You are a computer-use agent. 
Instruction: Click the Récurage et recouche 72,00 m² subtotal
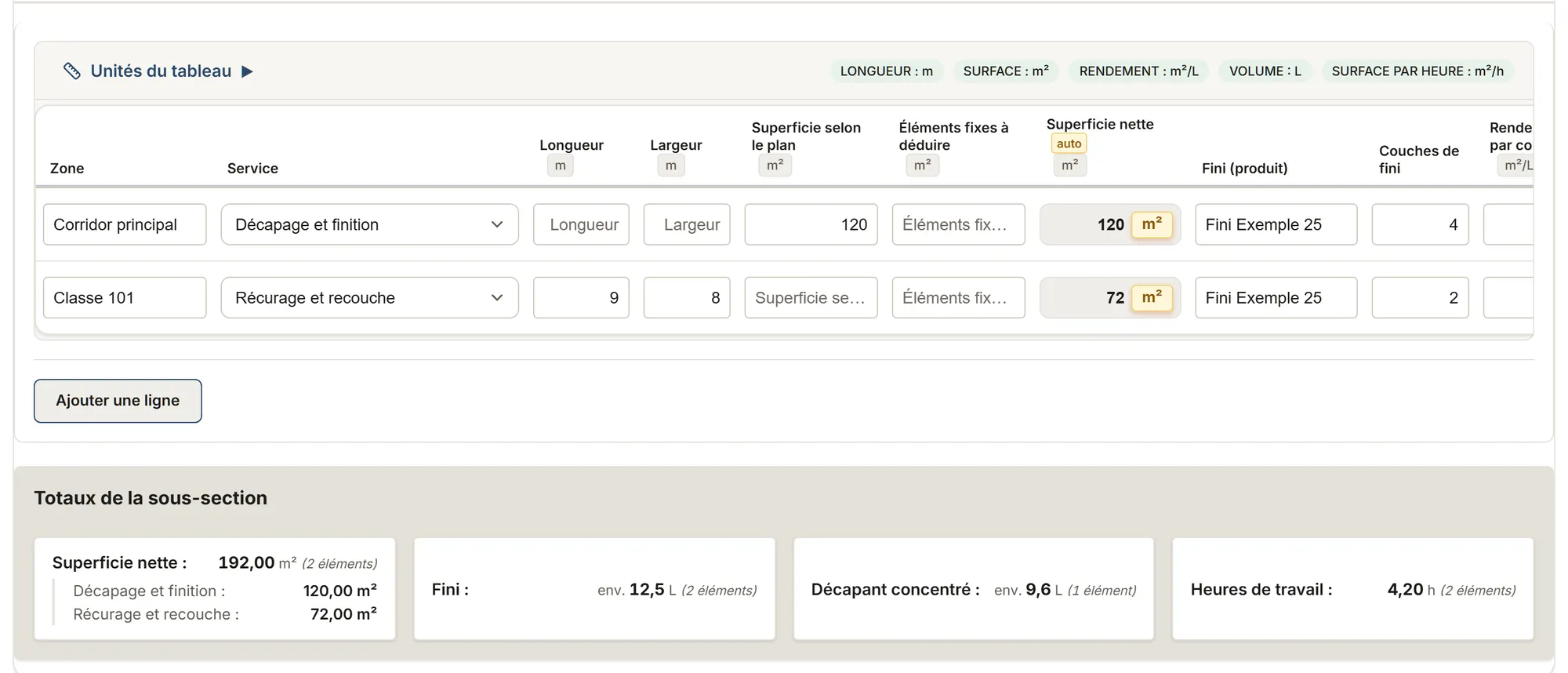(x=225, y=614)
